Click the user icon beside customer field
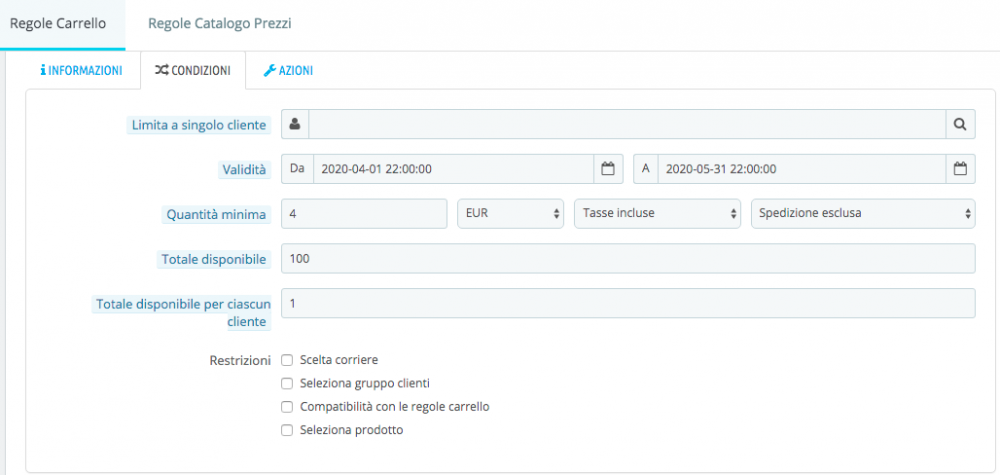Viewport: 1000px width, 475px height. pos(295,124)
